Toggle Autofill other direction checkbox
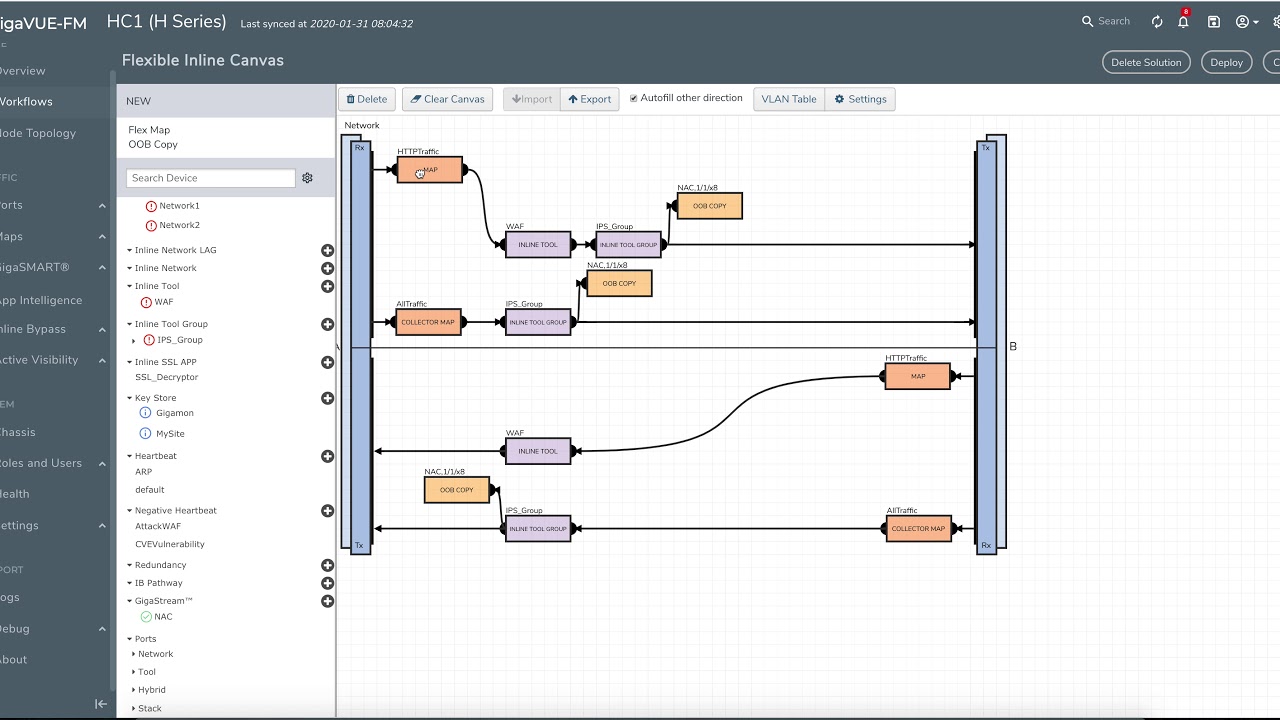 click(633, 98)
